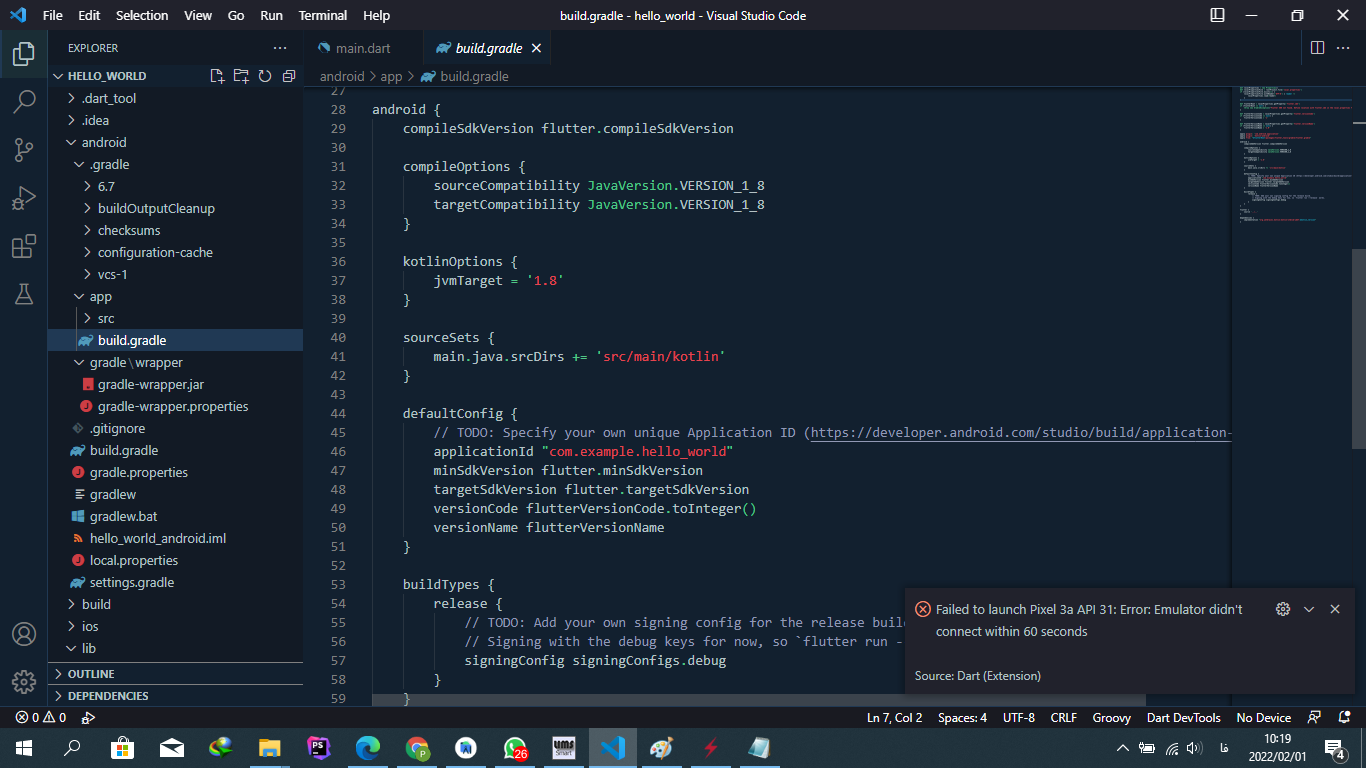Open Microsoft Edge from taskbar
1366x768 pixels.
click(x=368, y=748)
